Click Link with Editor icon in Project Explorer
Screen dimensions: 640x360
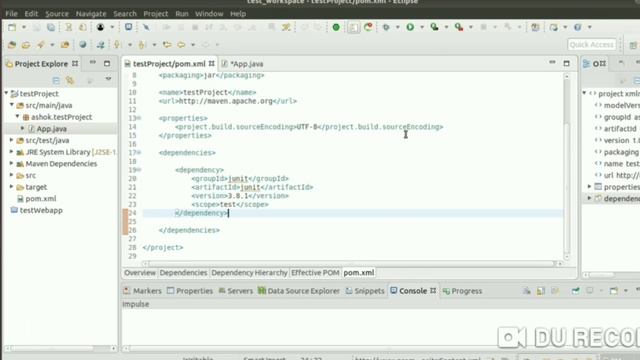pos(70,80)
